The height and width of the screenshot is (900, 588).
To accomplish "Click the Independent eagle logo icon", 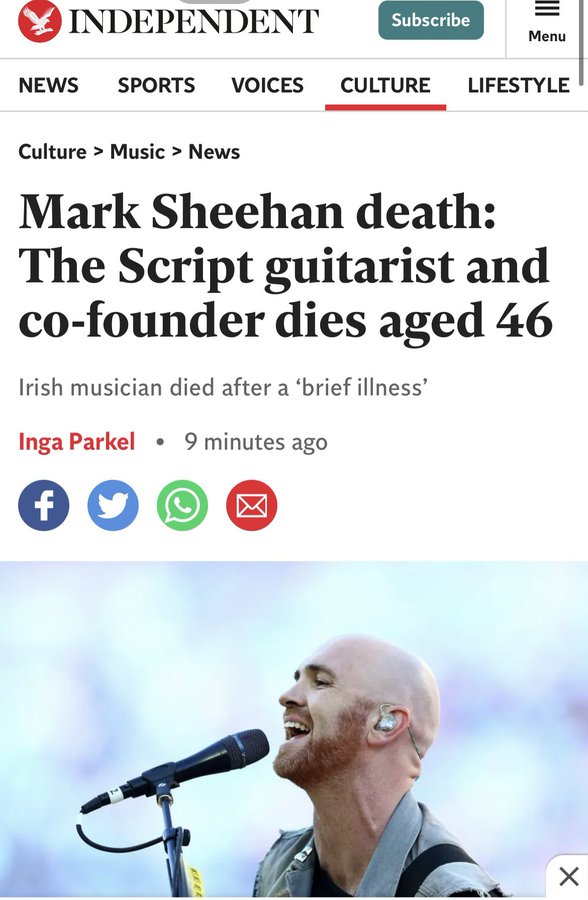I will click(40, 21).
